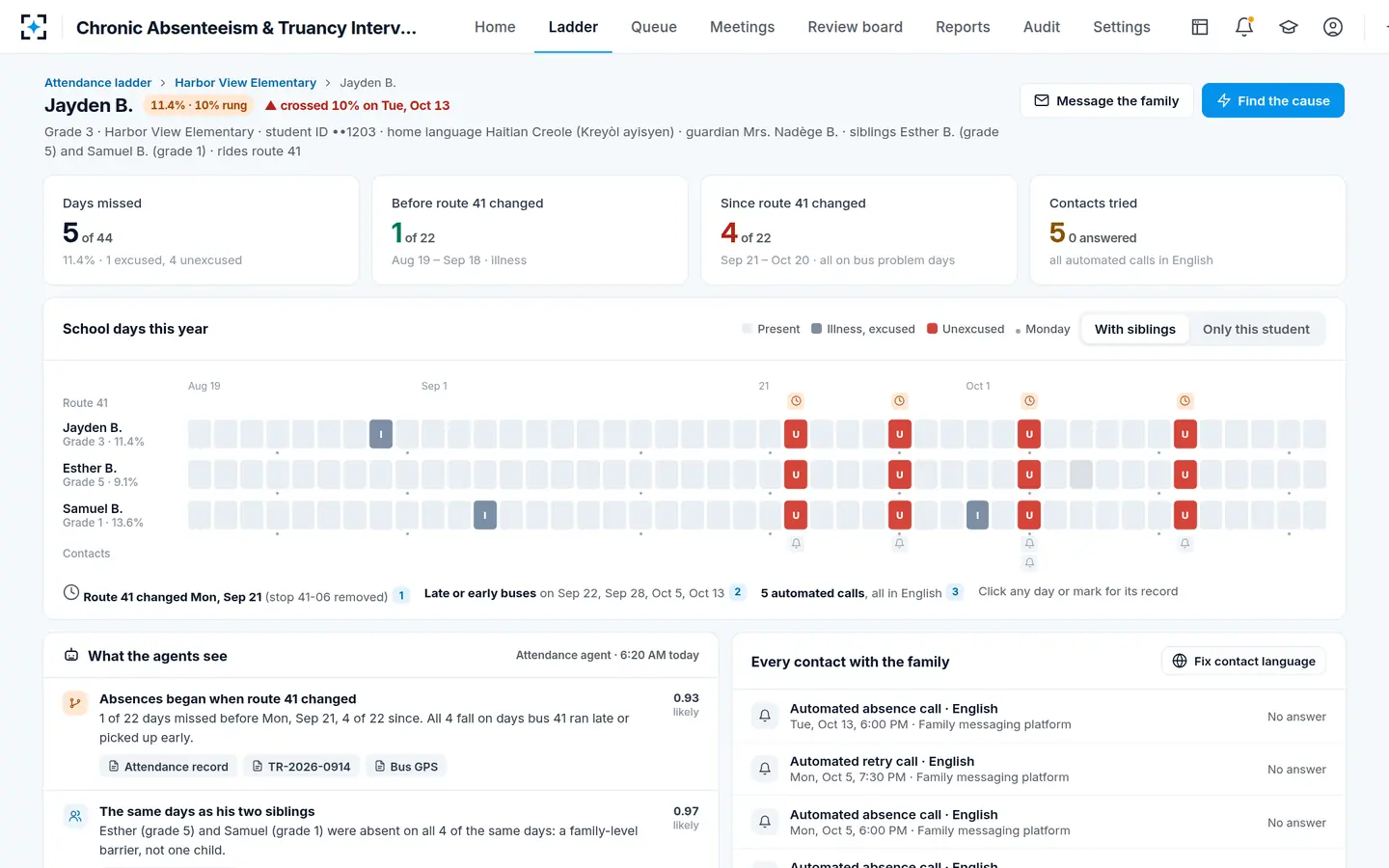Switch the chart to With siblings
This screenshot has width=1389, height=868.
tap(1135, 329)
